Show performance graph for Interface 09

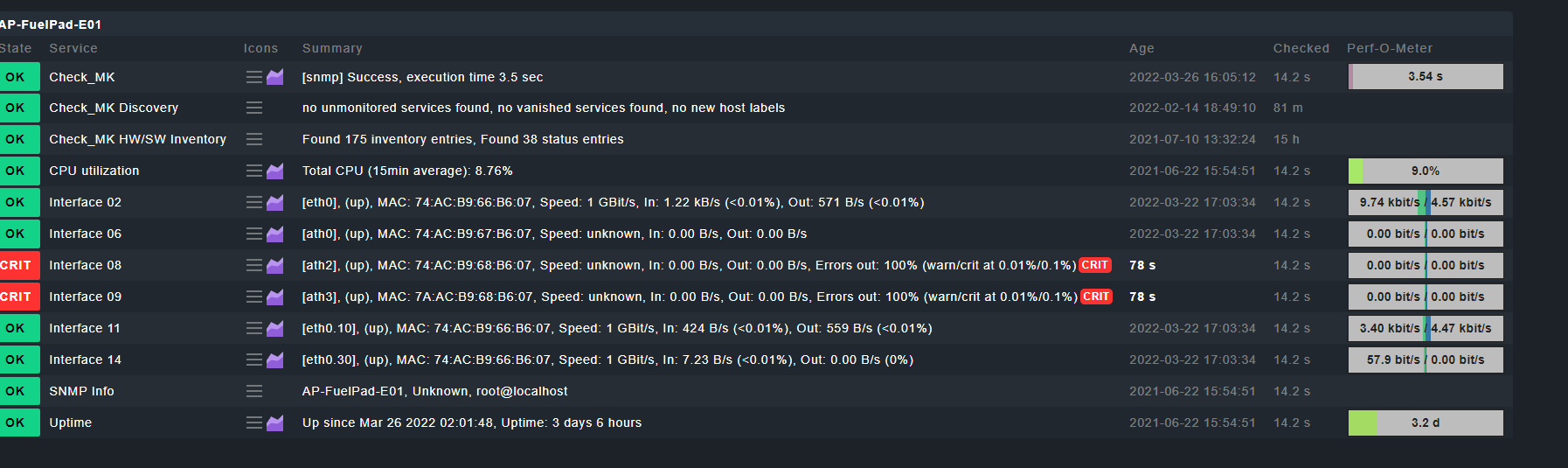[275, 297]
